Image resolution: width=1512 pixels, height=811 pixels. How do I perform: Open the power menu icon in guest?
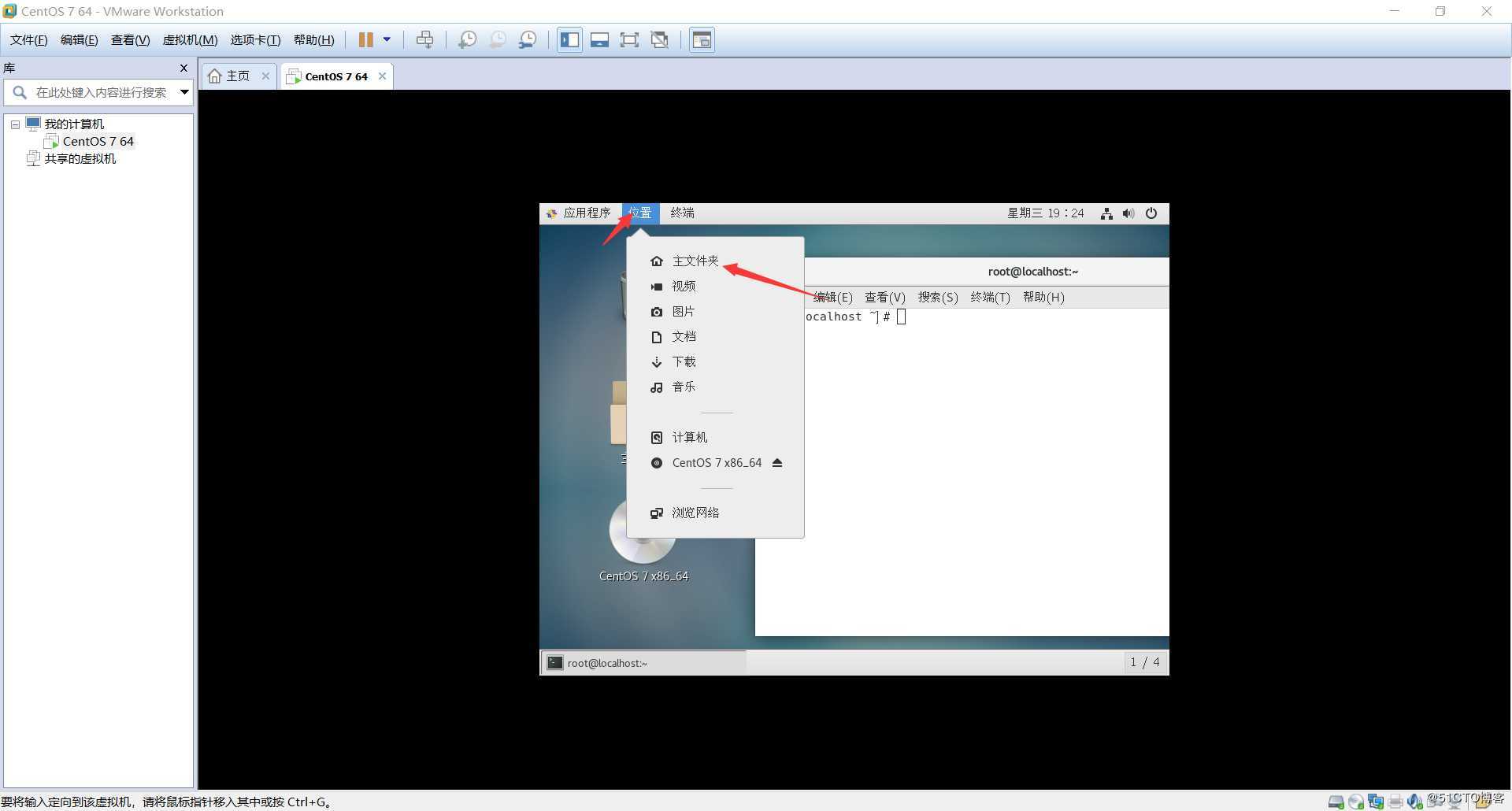tap(1151, 213)
